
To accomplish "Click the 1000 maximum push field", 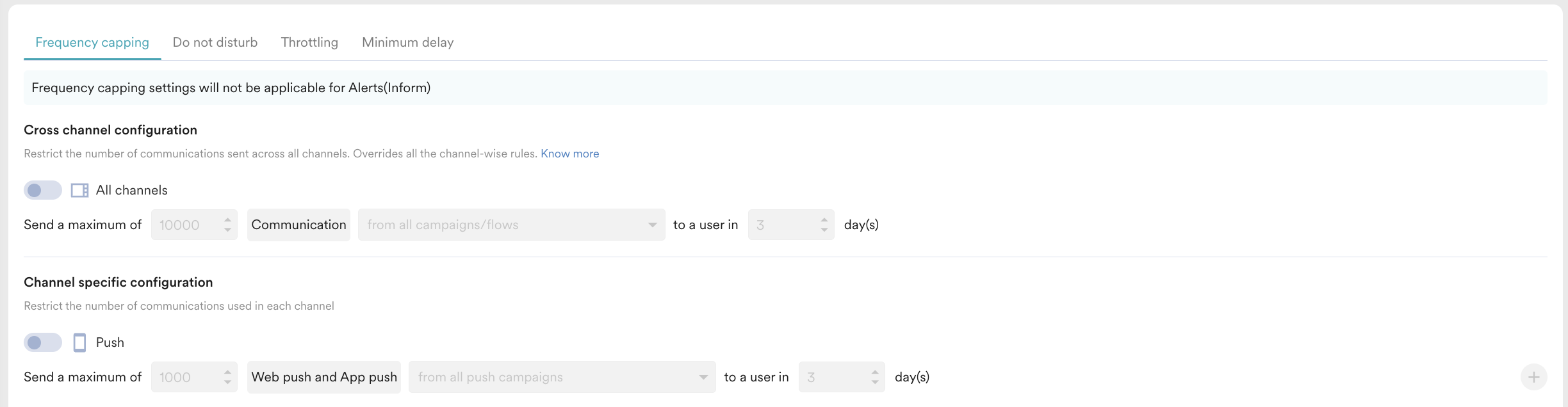I will [x=186, y=377].
